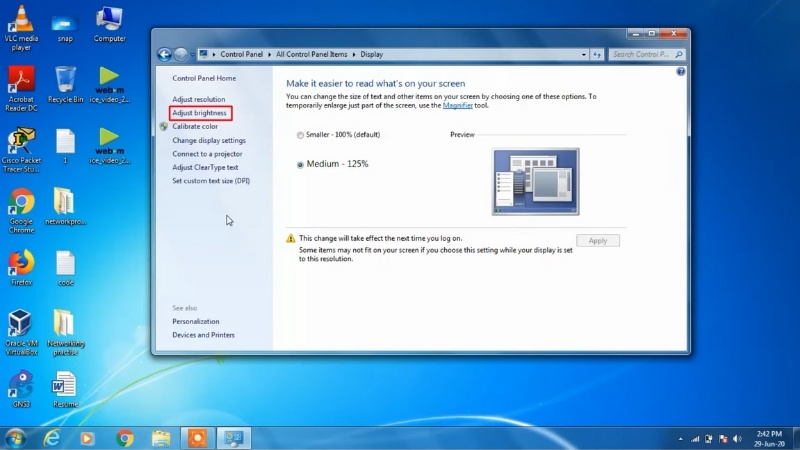Viewport: 800px width, 450px height.
Task: Open the upper ice_video webm file
Action: (110, 85)
